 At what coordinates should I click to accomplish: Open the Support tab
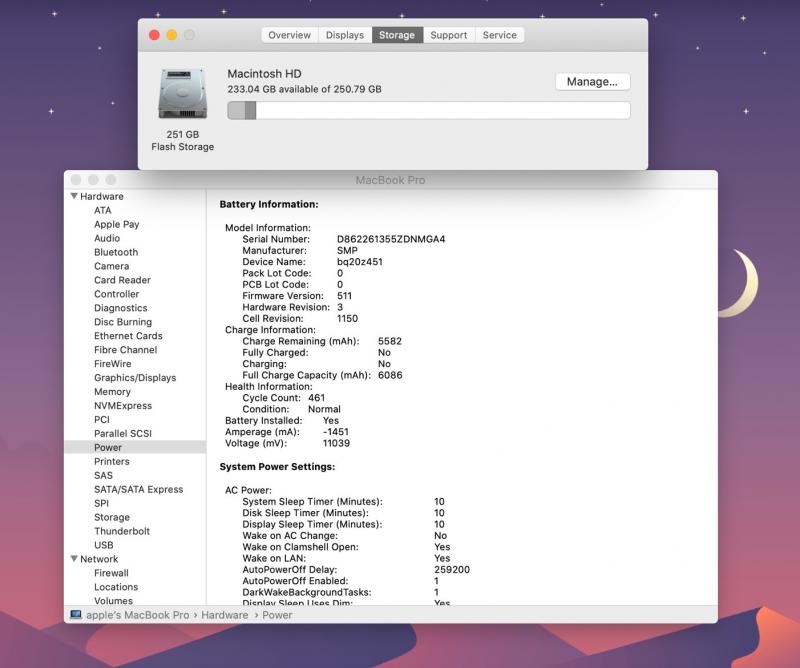click(448, 35)
